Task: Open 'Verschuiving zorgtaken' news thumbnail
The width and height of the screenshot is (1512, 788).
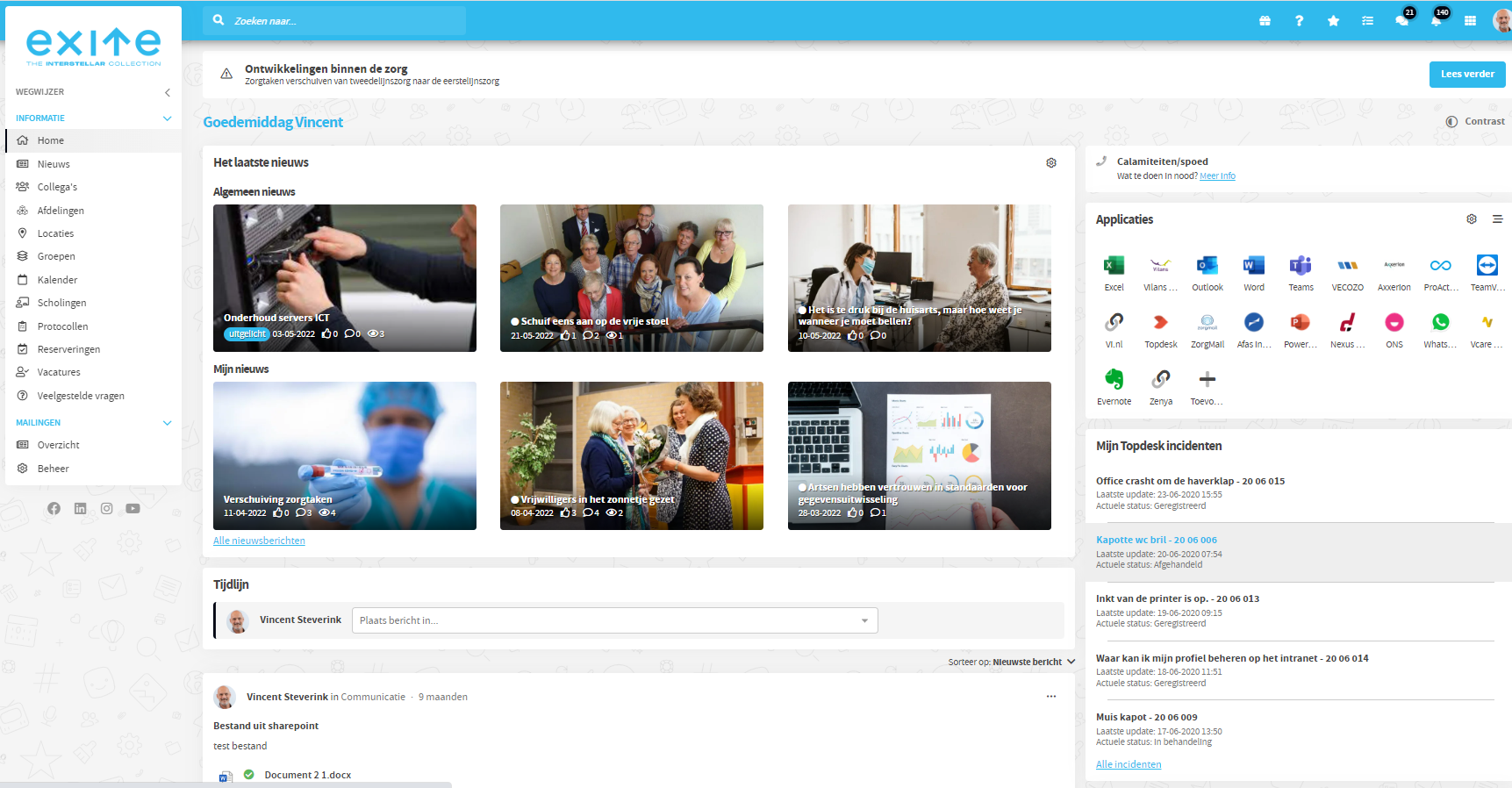Action: pyautogui.click(x=345, y=455)
